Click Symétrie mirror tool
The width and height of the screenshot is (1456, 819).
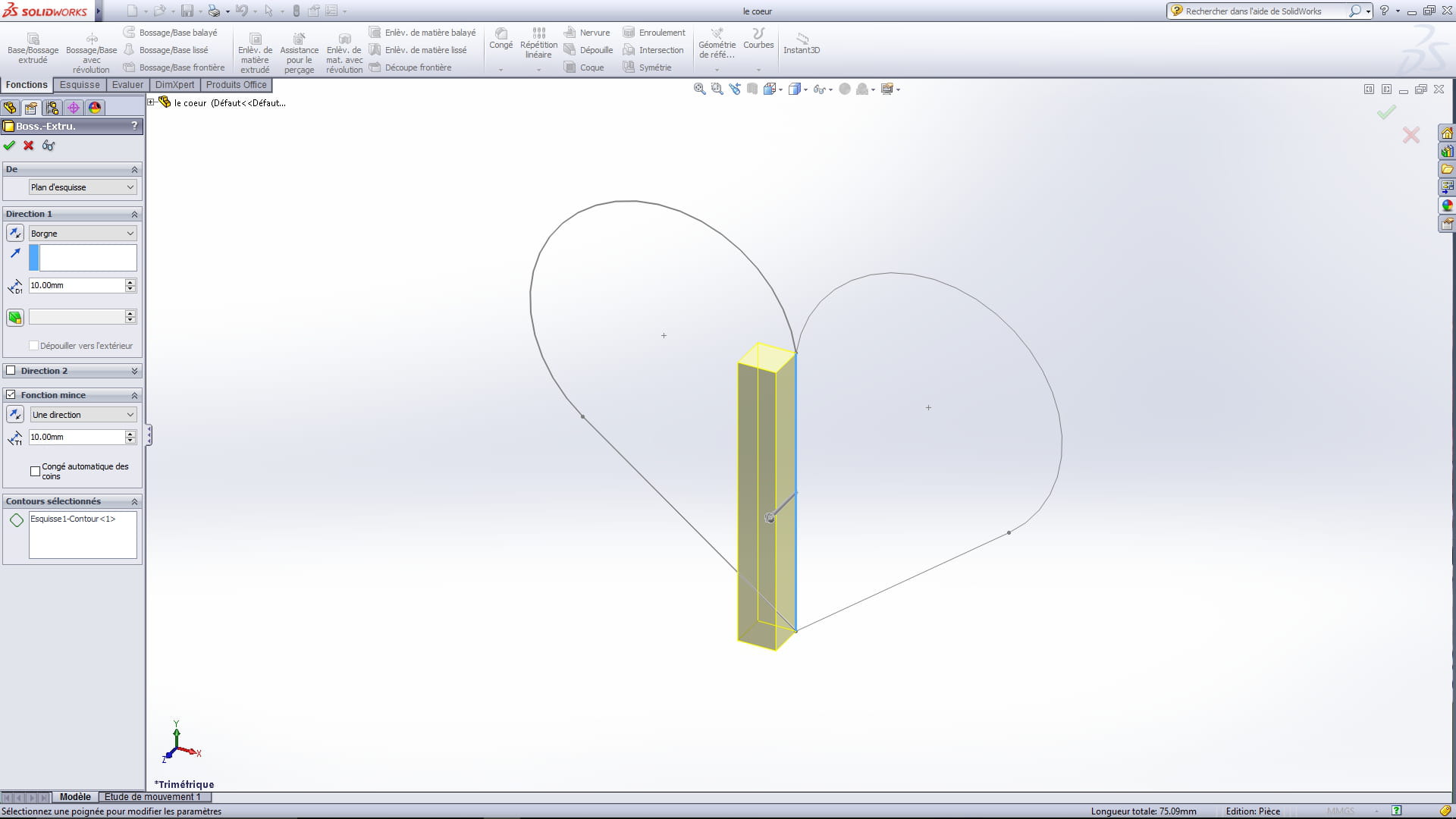click(647, 67)
